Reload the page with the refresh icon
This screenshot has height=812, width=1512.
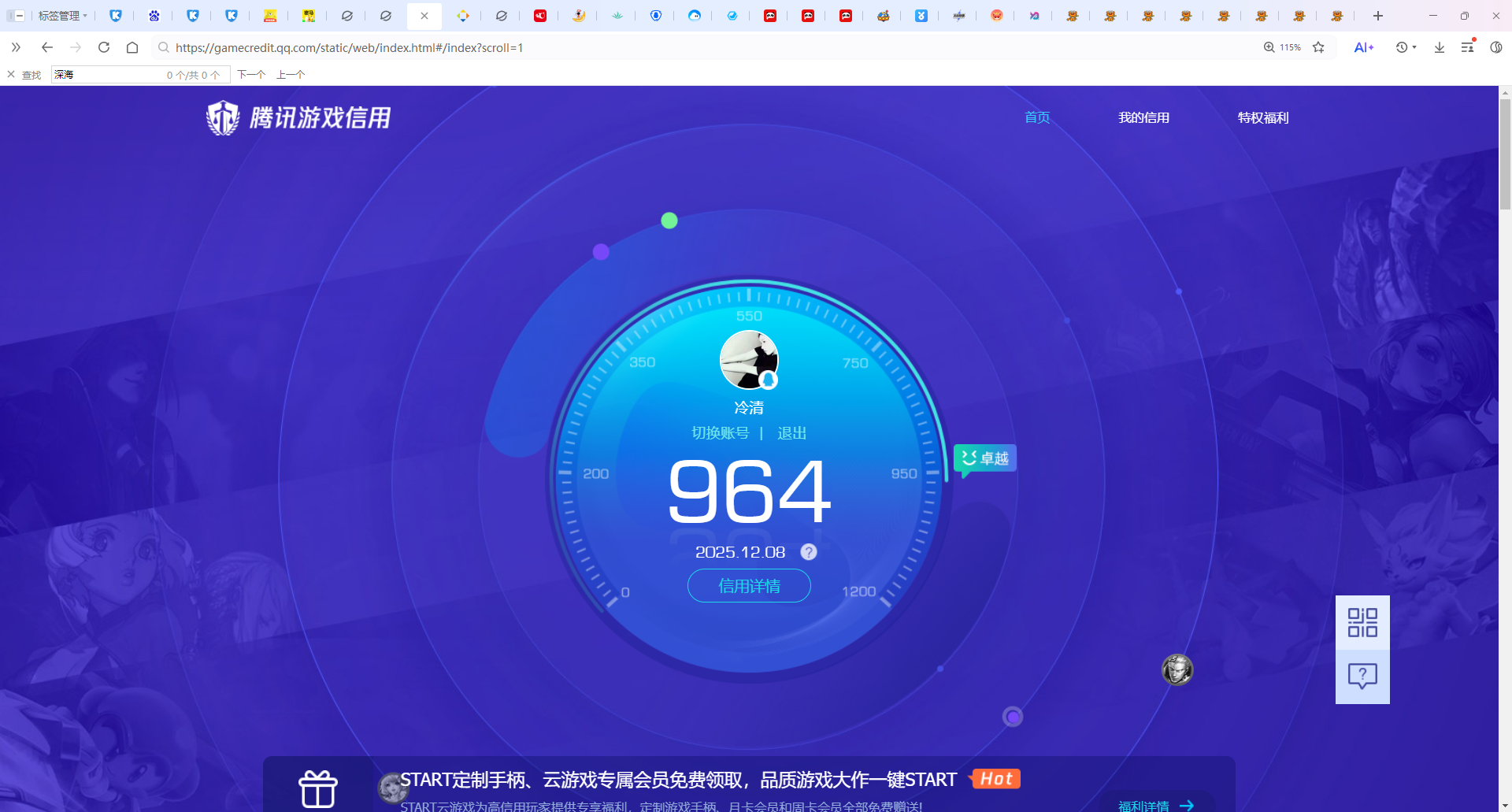click(x=103, y=47)
